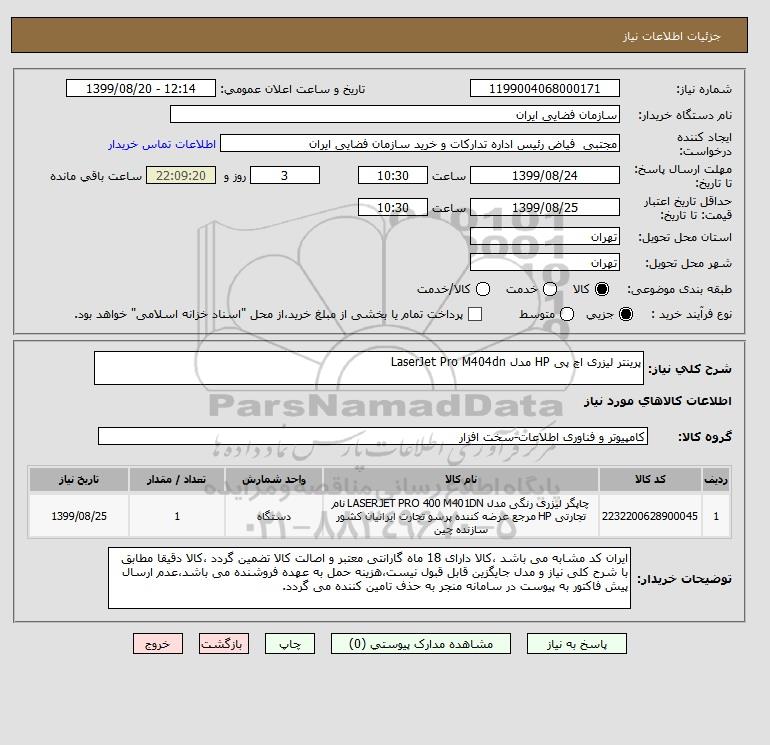
Task: Click the استان محل تحویل label
Action: point(685,237)
